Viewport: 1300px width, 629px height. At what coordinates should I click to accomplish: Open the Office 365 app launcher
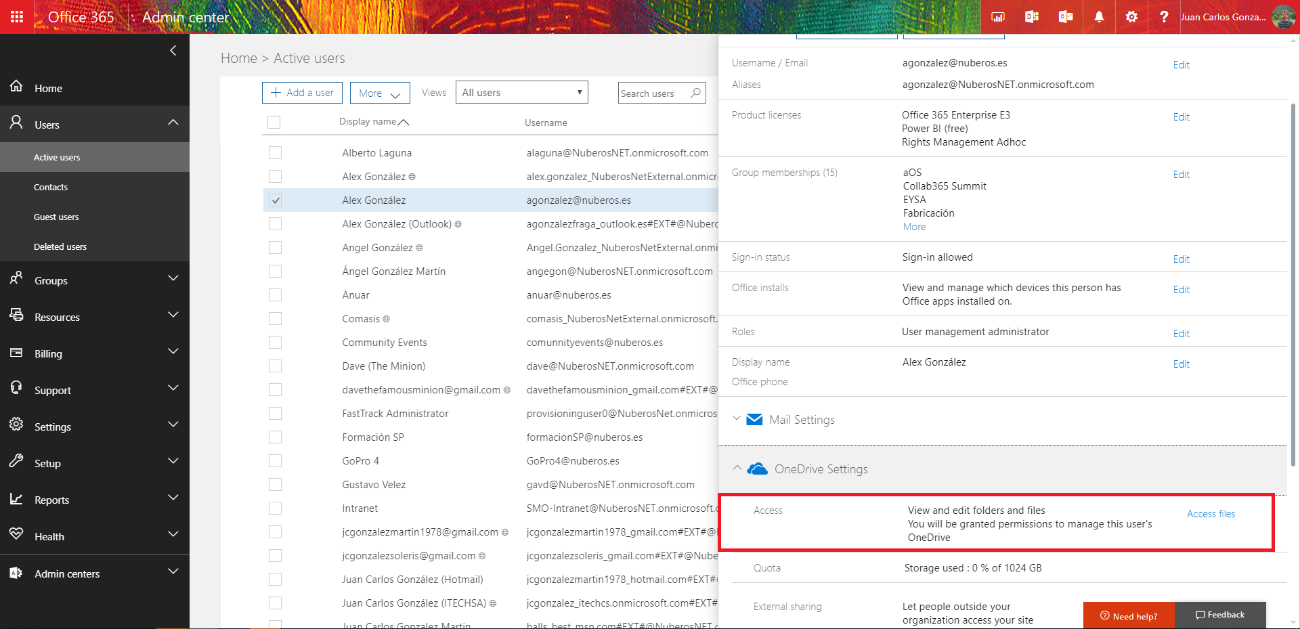[17, 17]
